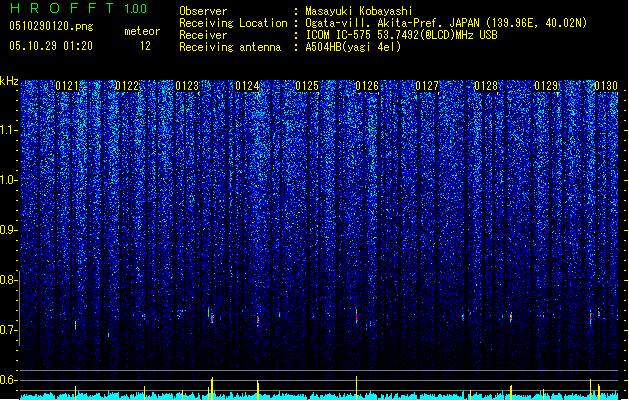Click the Observer field label
The height and width of the screenshot is (400, 629).
coord(203,11)
